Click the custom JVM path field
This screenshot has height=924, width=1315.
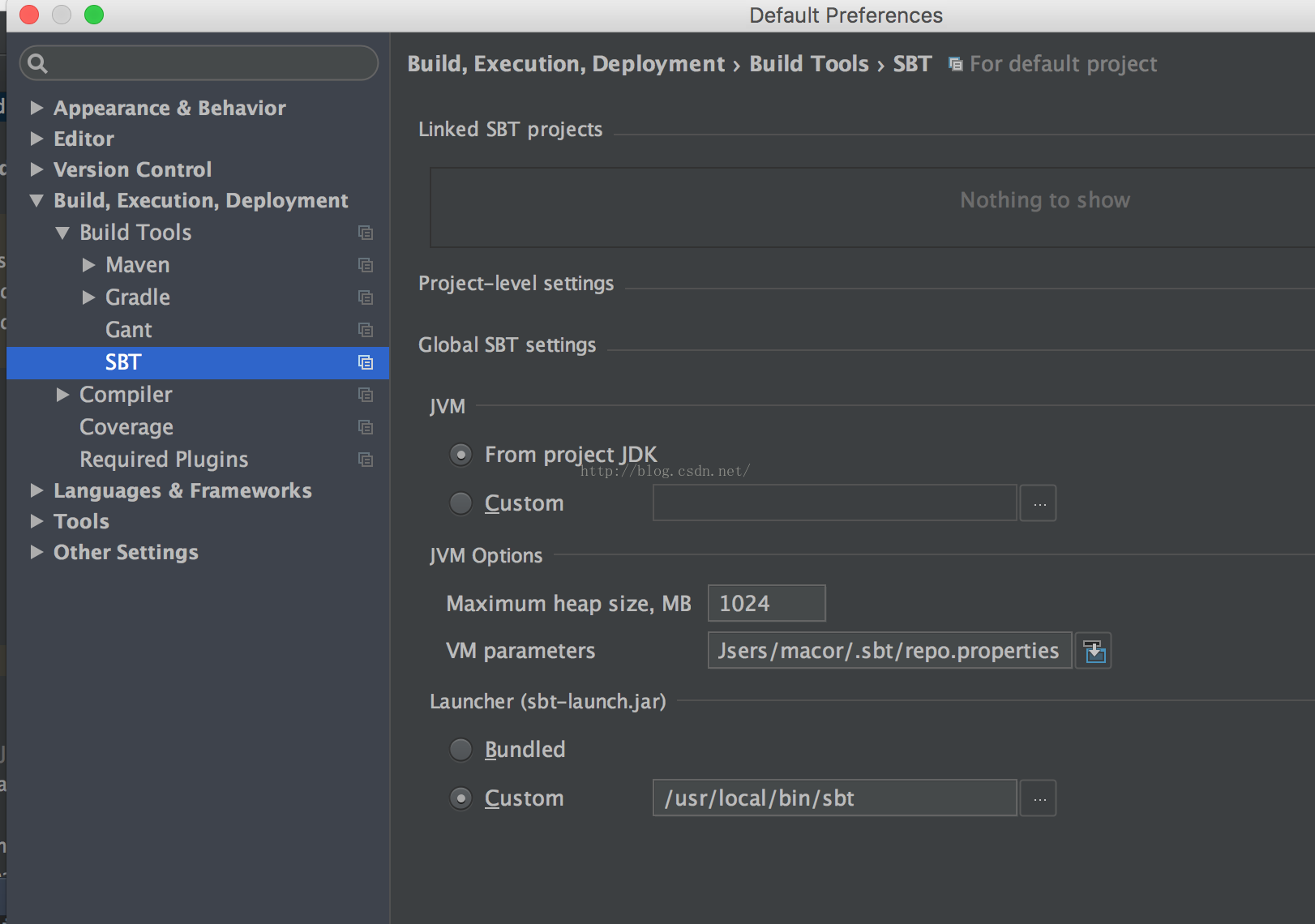coord(835,503)
